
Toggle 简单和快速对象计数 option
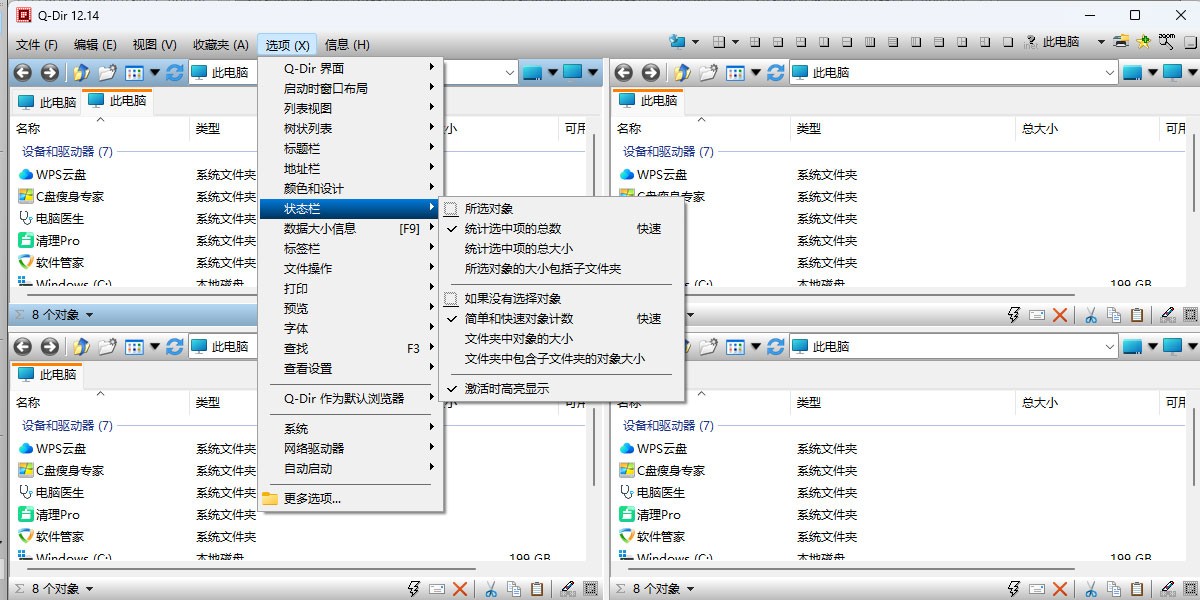519,319
